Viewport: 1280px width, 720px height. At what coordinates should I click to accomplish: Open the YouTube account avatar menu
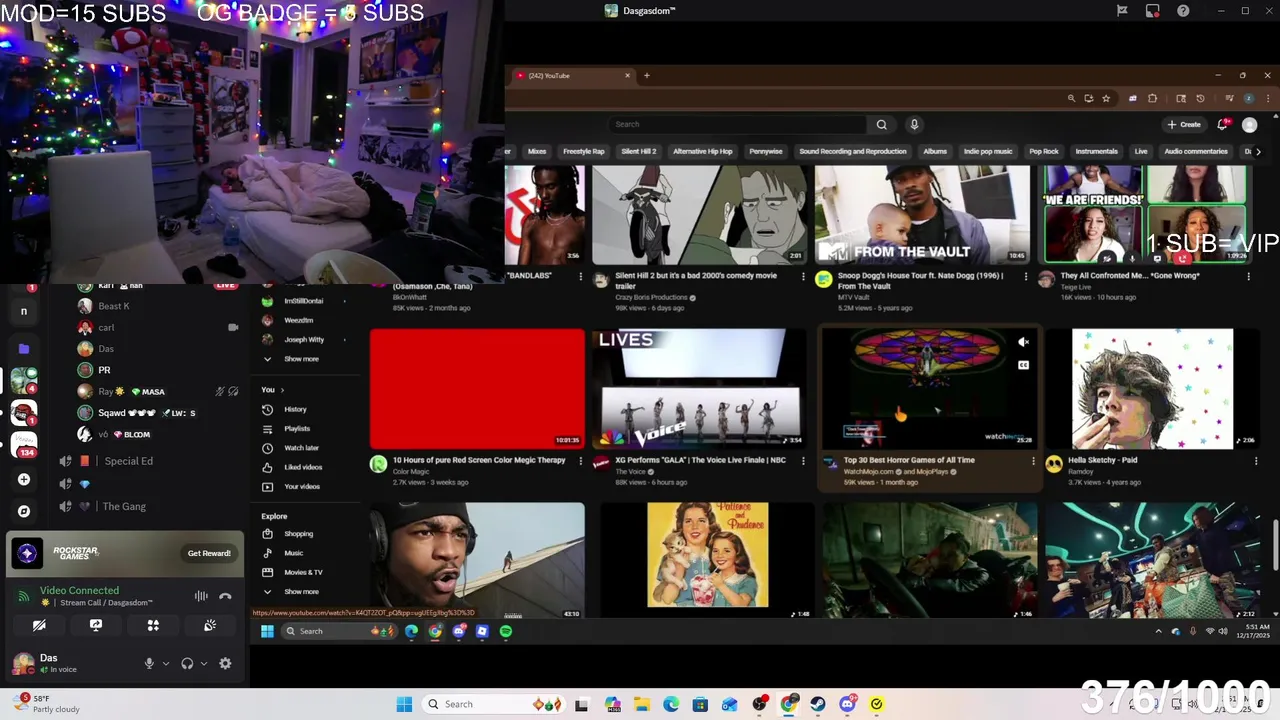pos(1249,125)
